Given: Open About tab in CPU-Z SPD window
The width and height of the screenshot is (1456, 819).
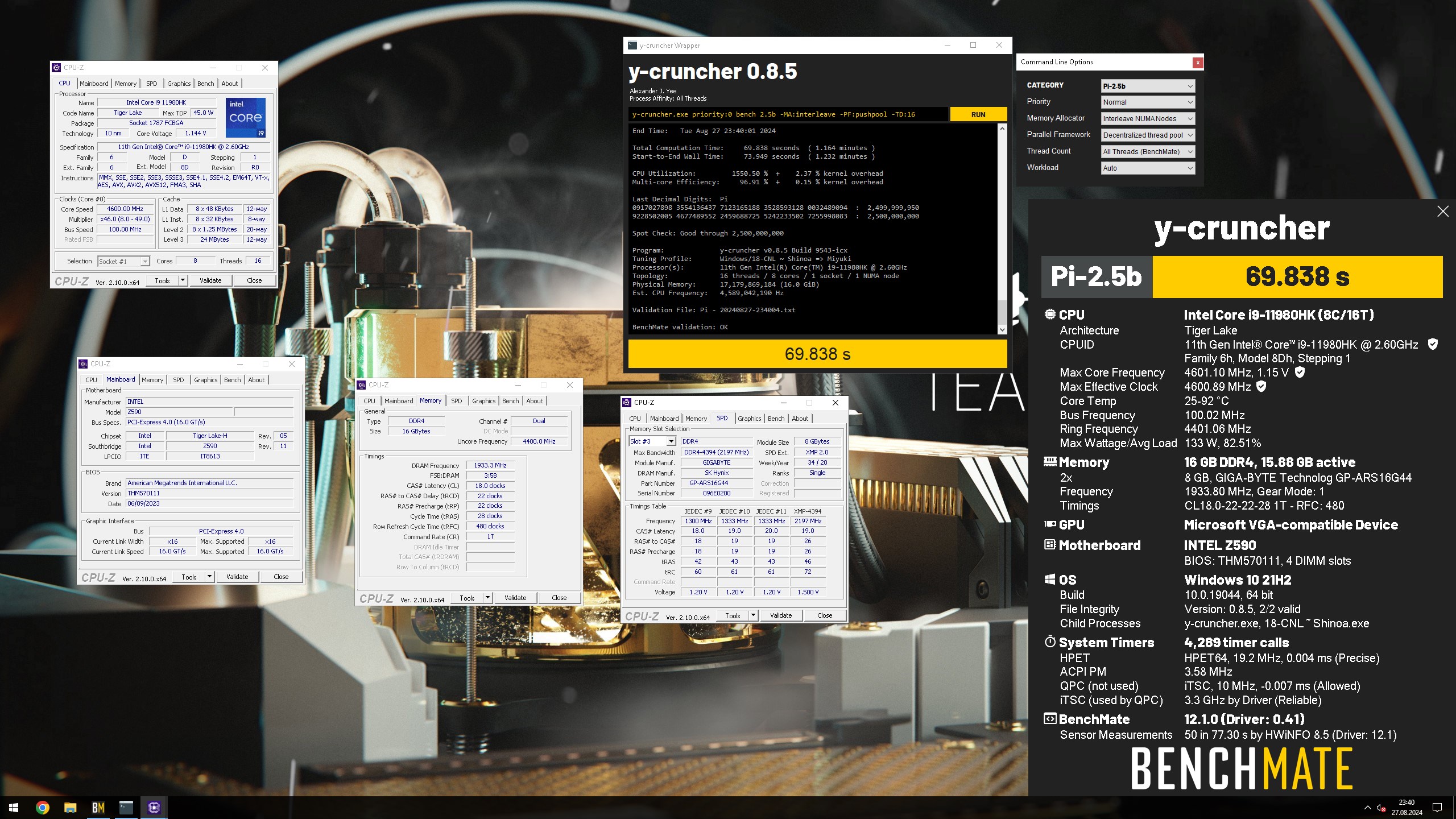Looking at the screenshot, I should 800,419.
